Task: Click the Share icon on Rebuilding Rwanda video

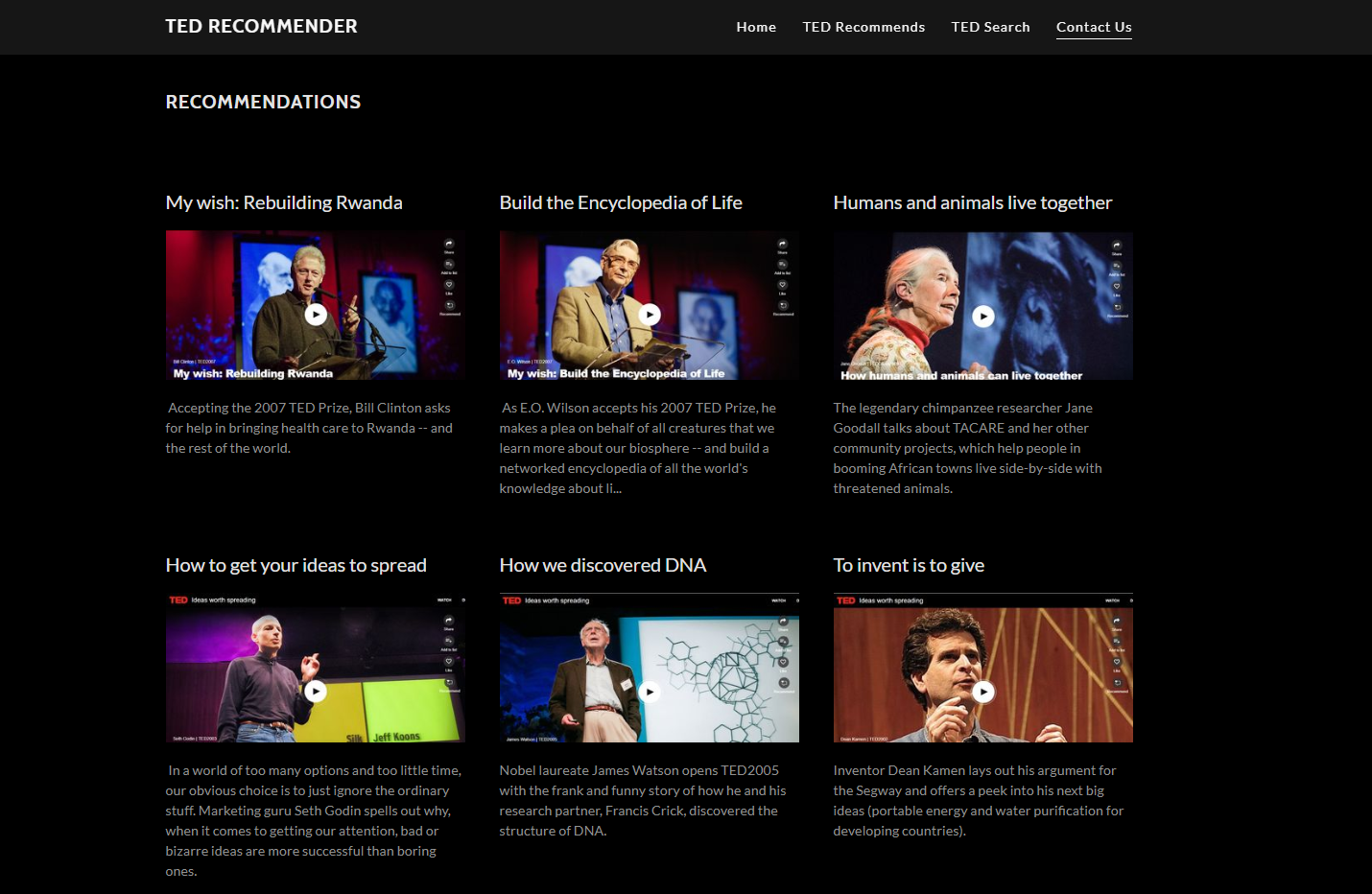Action: 448,245
